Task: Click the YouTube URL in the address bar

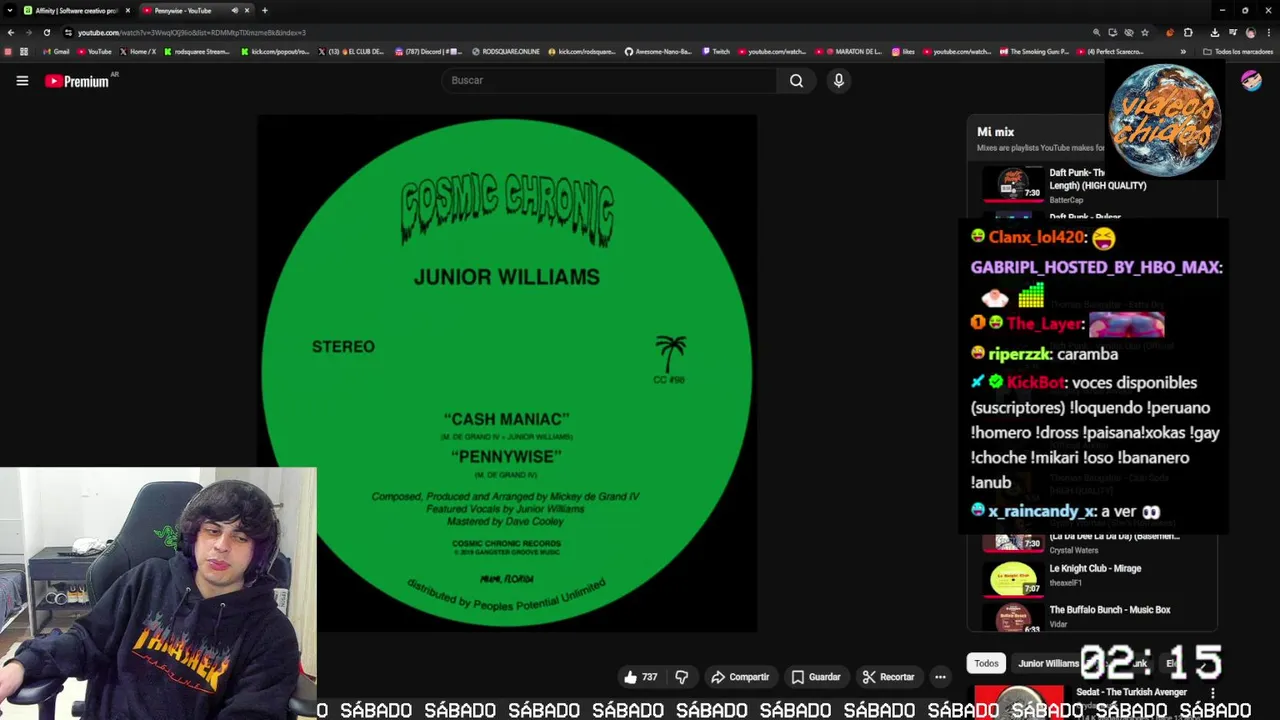Action: [x=192, y=32]
